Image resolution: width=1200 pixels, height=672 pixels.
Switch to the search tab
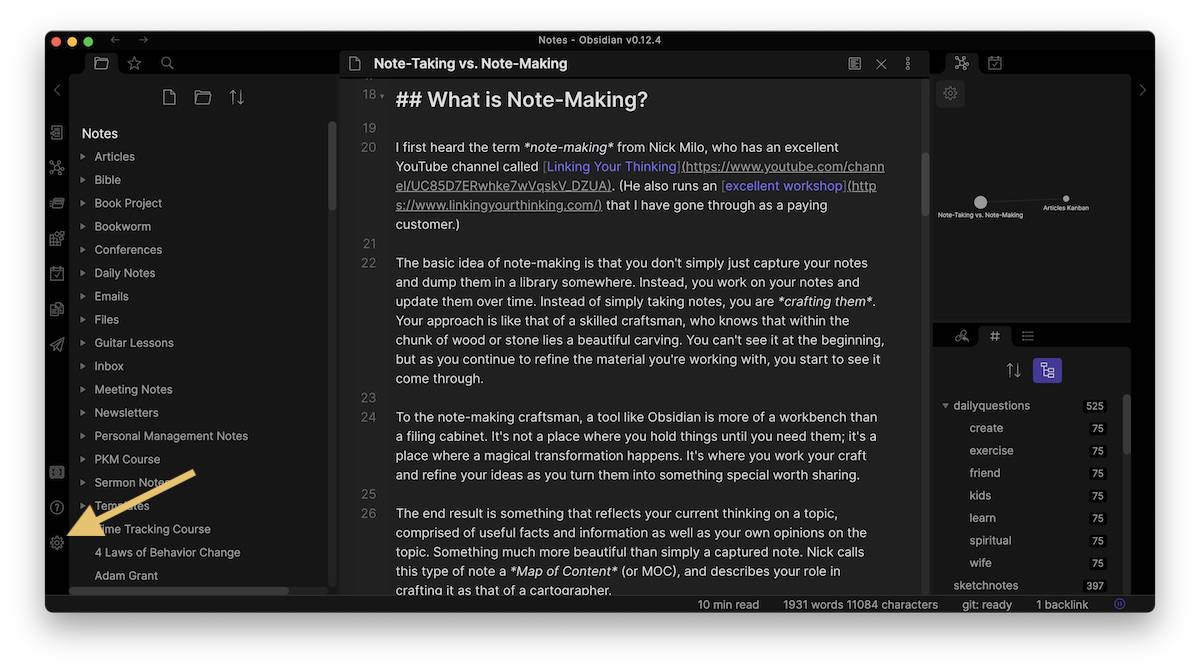click(x=167, y=63)
